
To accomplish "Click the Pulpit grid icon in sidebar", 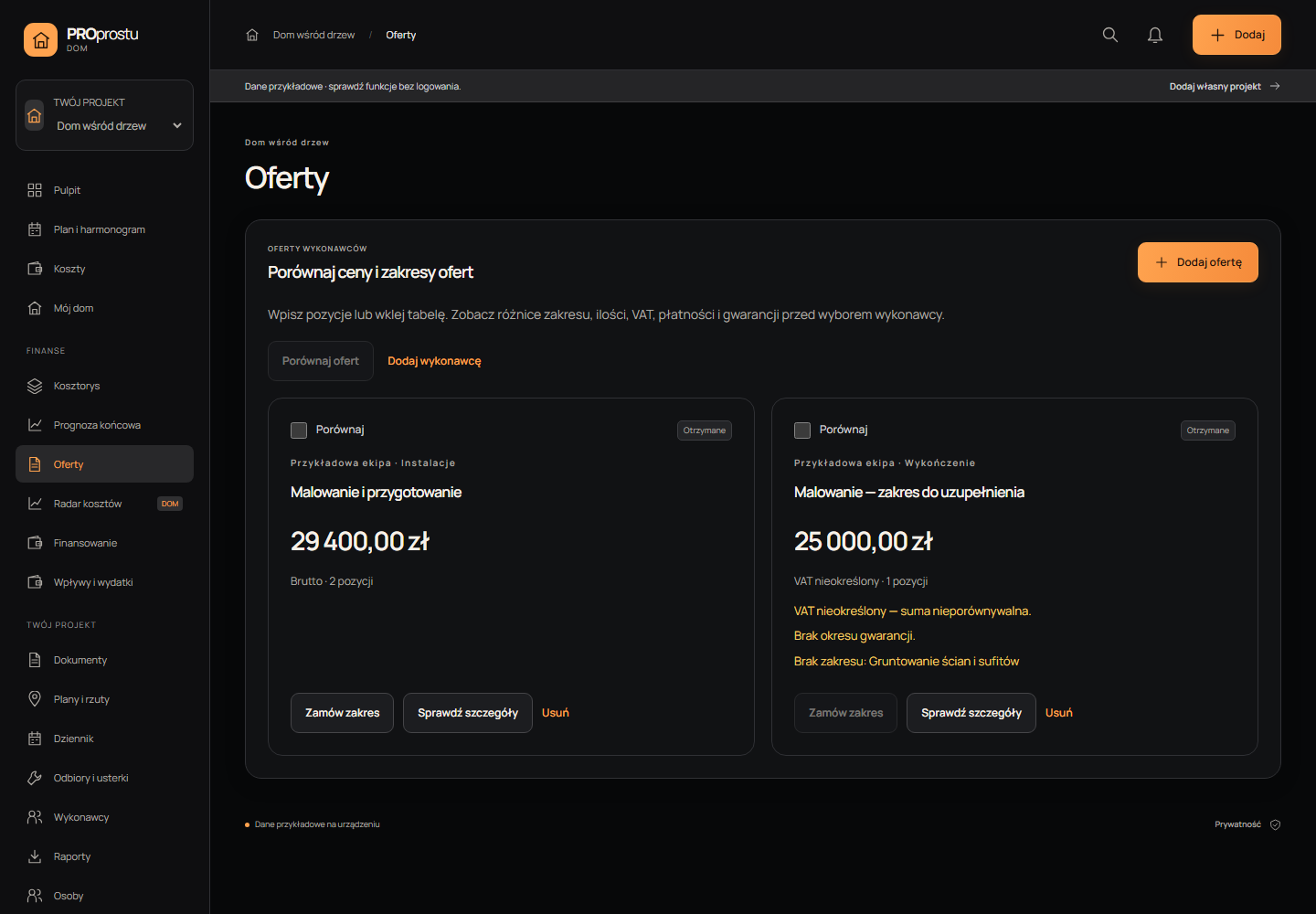I will pyautogui.click(x=35, y=190).
